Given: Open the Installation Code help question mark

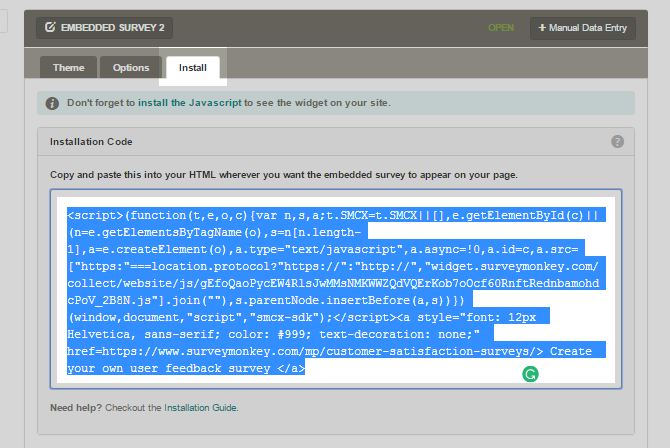Looking at the screenshot, I should click(x=617, y=141).
